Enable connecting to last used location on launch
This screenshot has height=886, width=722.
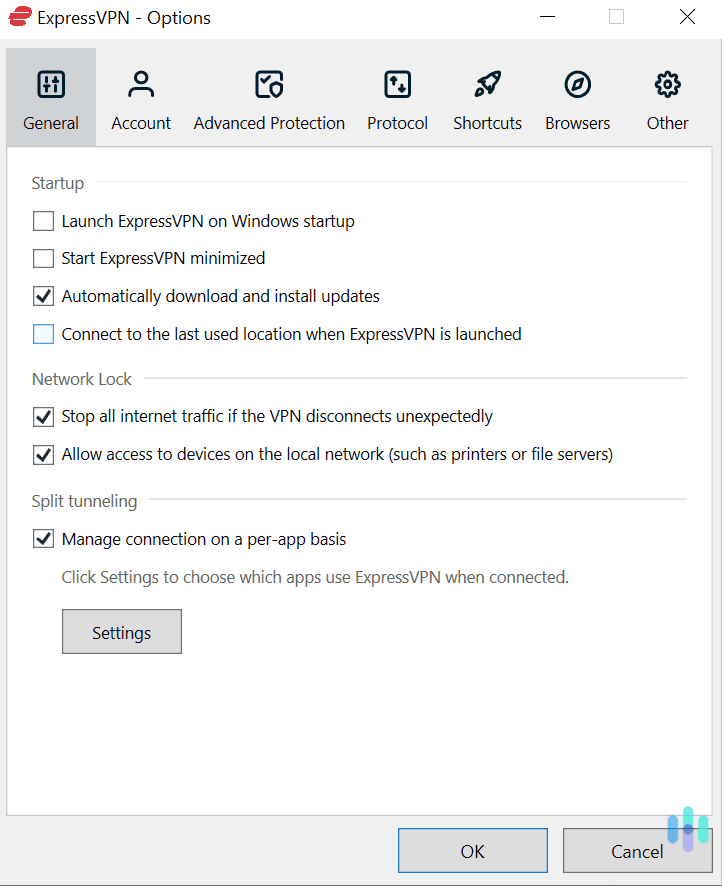click(43, 334)
